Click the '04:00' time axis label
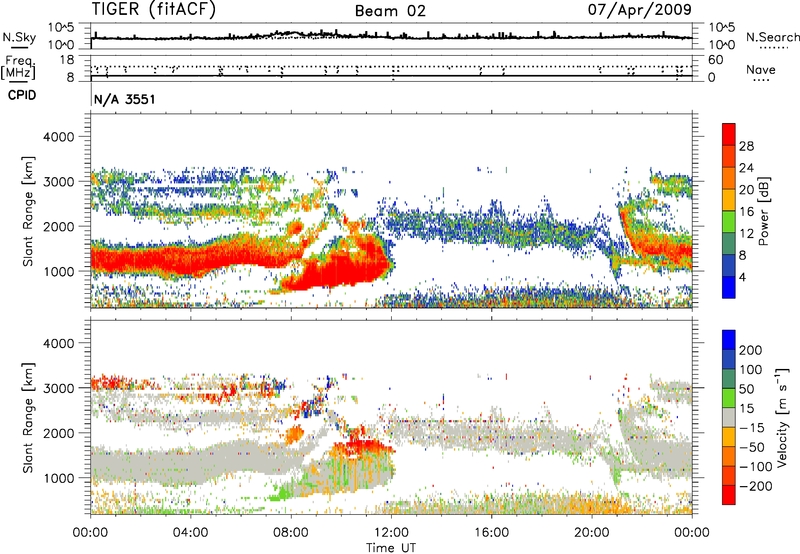The height and width of the screenshot is (554, 800). pos(191,533)
